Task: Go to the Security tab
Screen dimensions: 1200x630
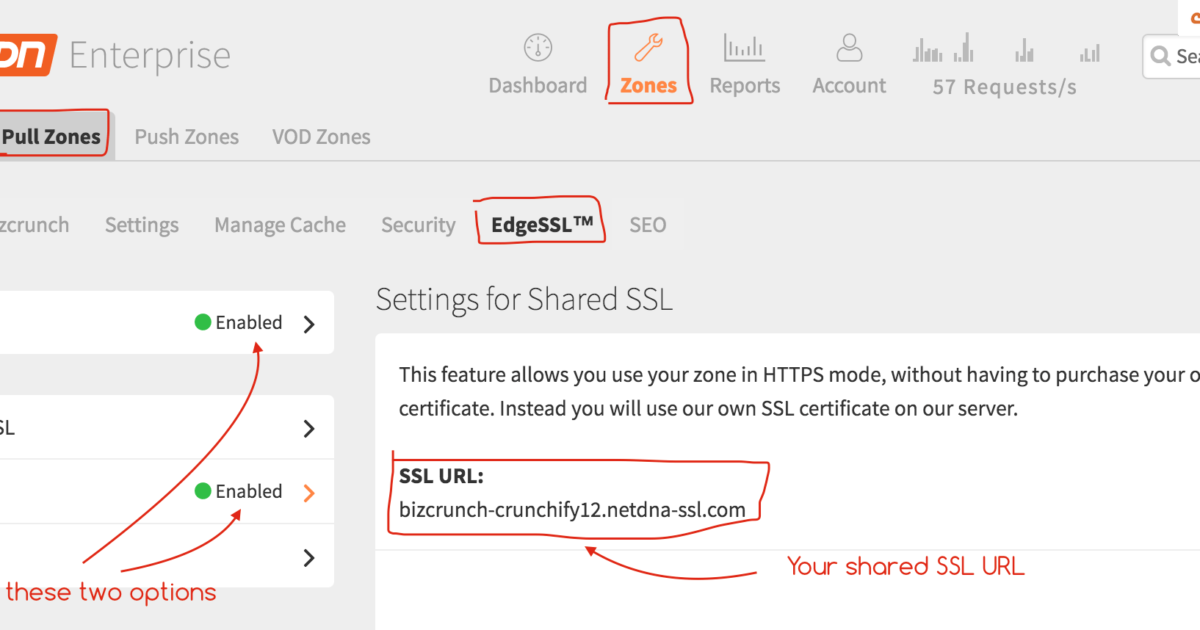Action: [x=418, y=225]
